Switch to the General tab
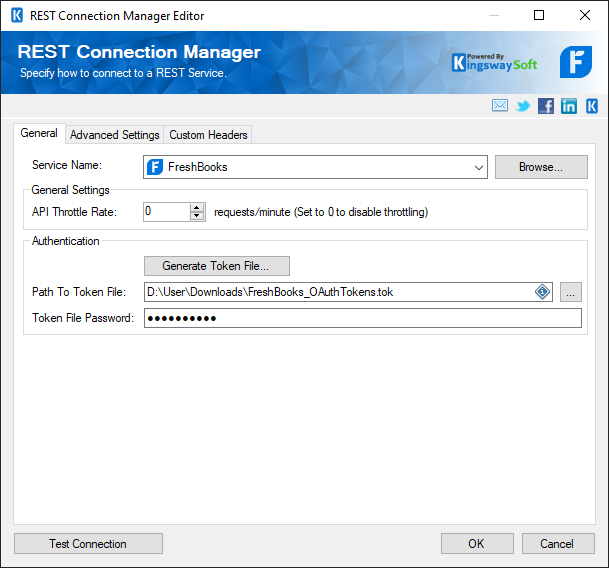 39,133
